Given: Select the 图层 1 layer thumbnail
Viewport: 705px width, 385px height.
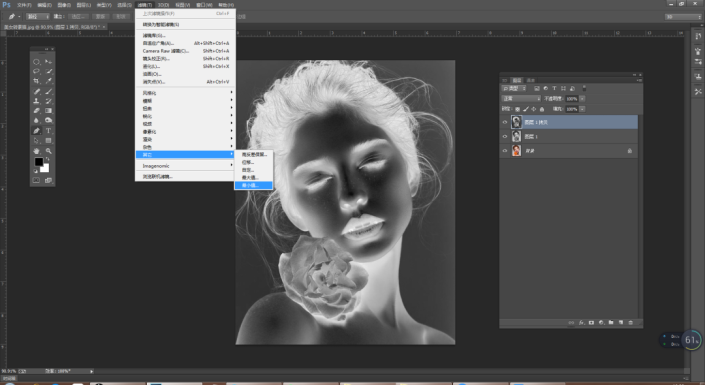Looking at the screenshot, I should point(516,136).
